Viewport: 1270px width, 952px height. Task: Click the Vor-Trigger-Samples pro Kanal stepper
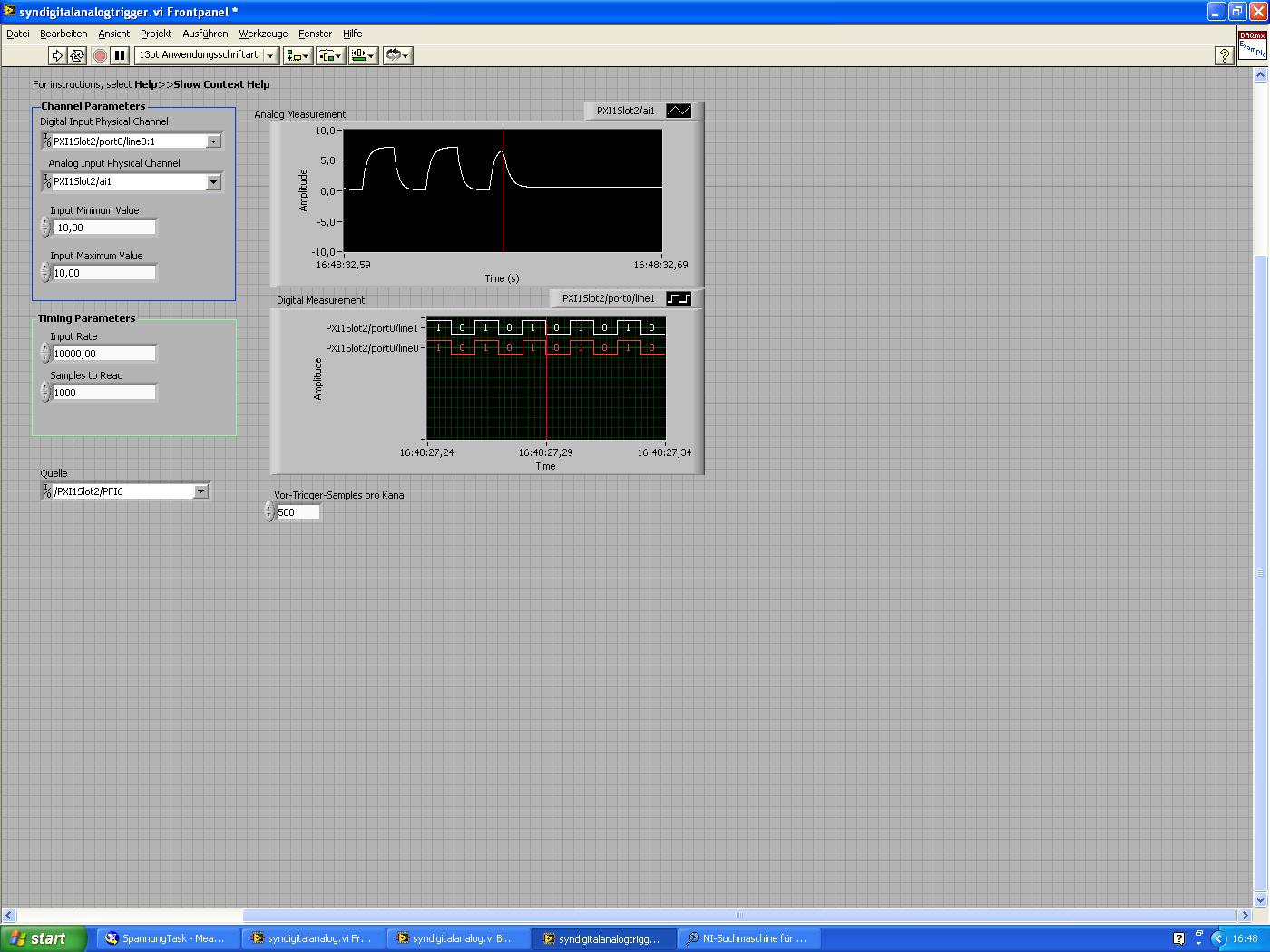tap(269, 512)
